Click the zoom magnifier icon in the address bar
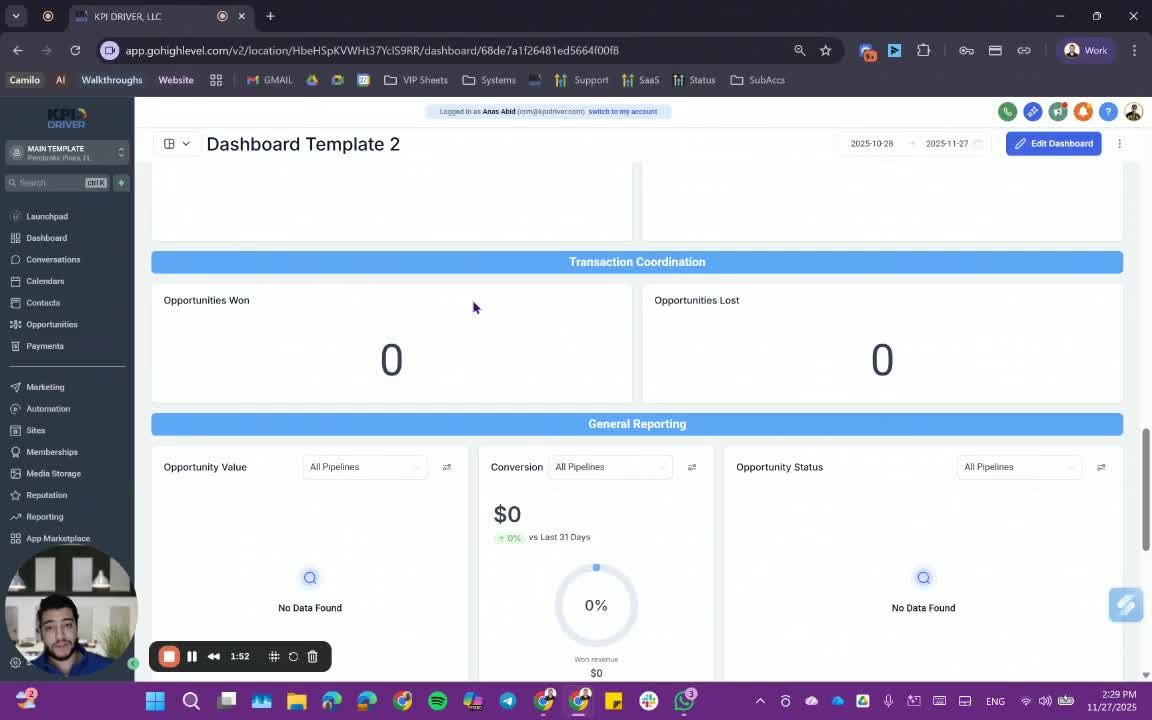 [x=799, y=51]
